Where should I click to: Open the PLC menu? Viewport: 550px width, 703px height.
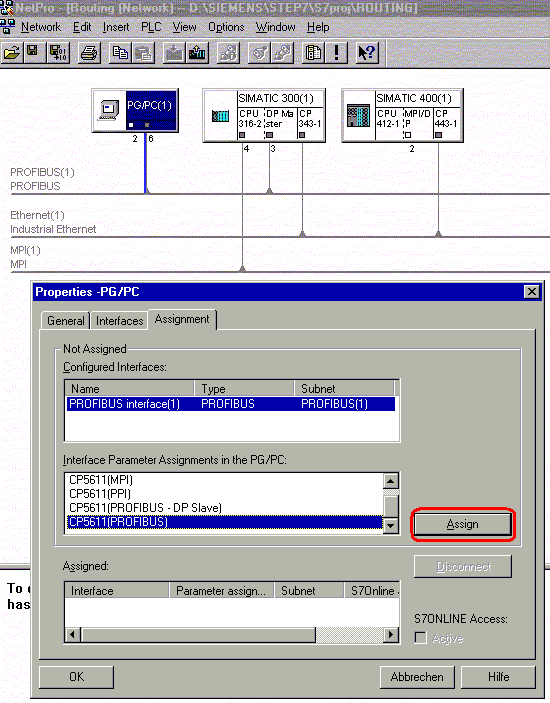pos(151,27)
